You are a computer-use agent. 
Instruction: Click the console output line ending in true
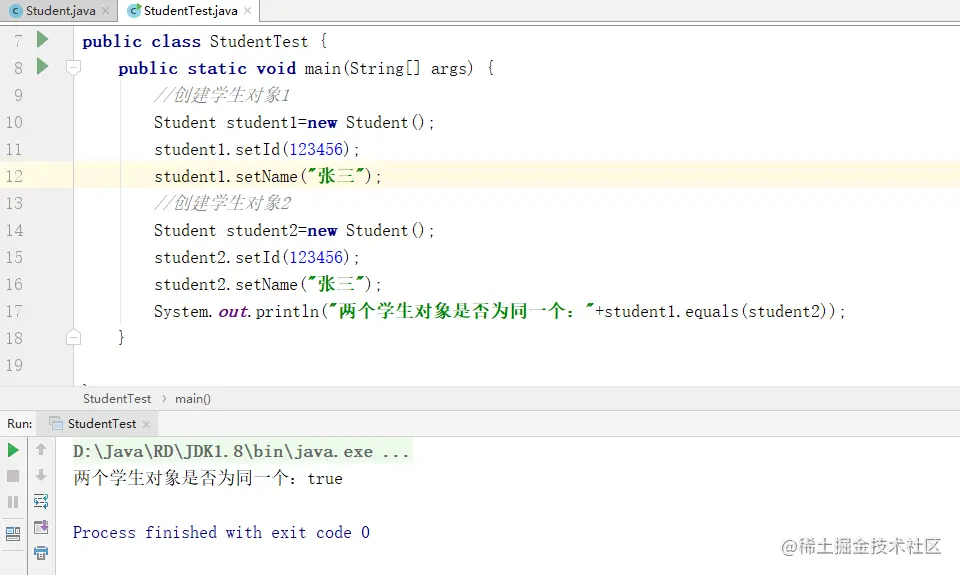tap(208, 478)
